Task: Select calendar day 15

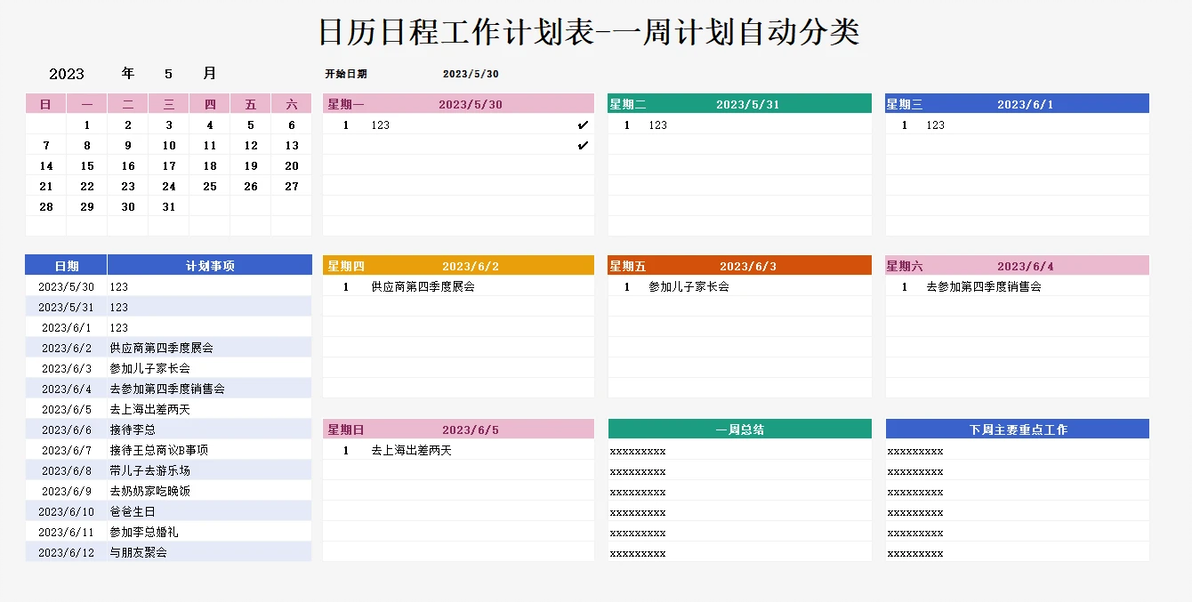Action: click(x=87, y=166)
